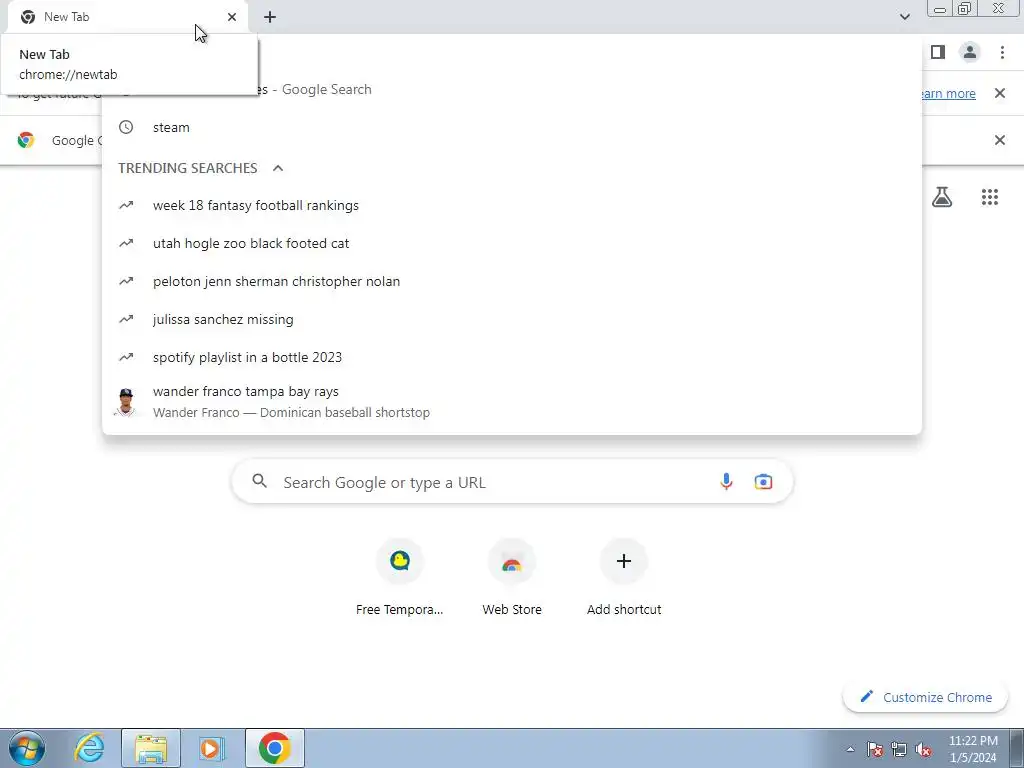Toggle the side panel icon
1024x768 pixels.
938,52
